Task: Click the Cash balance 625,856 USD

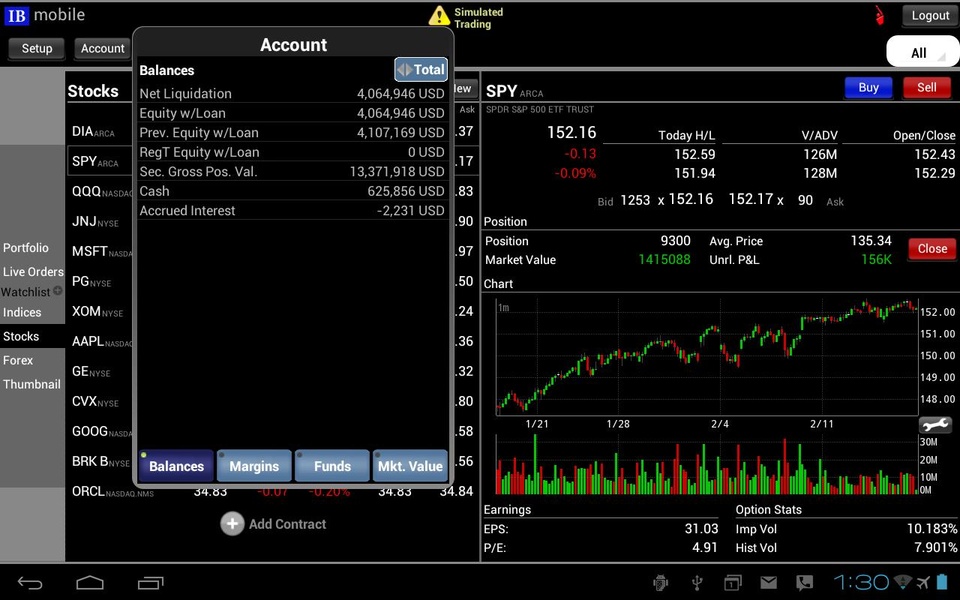Action: click(405, 191)
